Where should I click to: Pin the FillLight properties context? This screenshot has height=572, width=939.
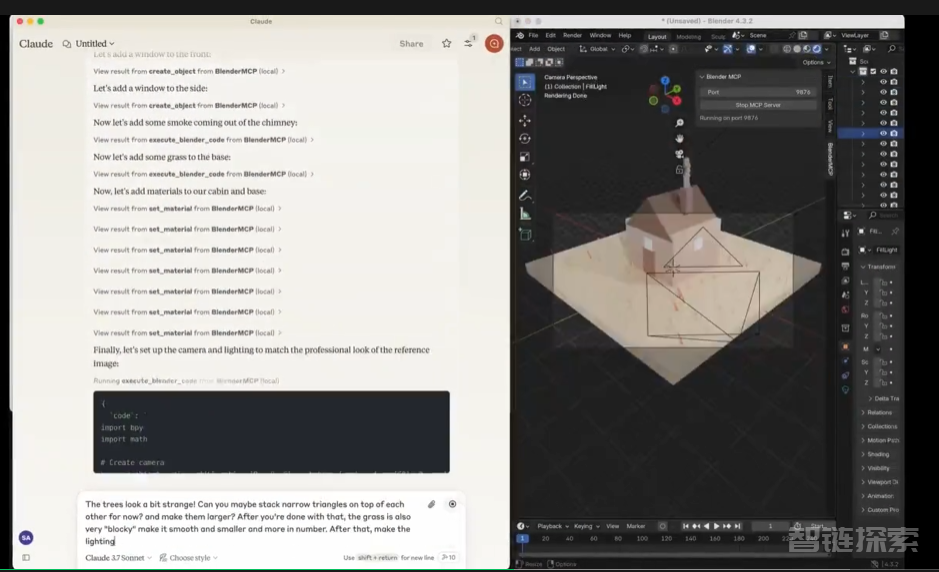point(895,231)
